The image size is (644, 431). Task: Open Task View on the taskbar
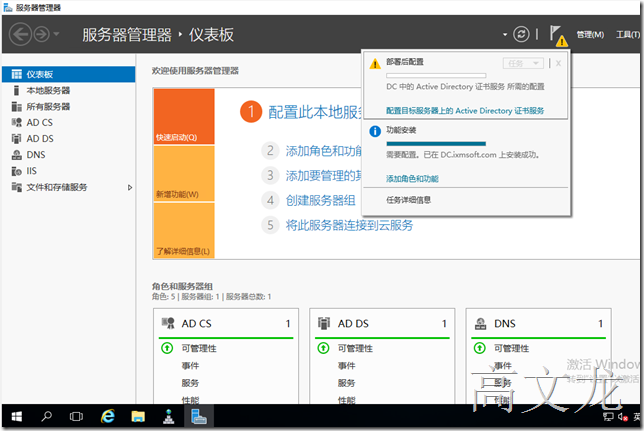point(76,417)
